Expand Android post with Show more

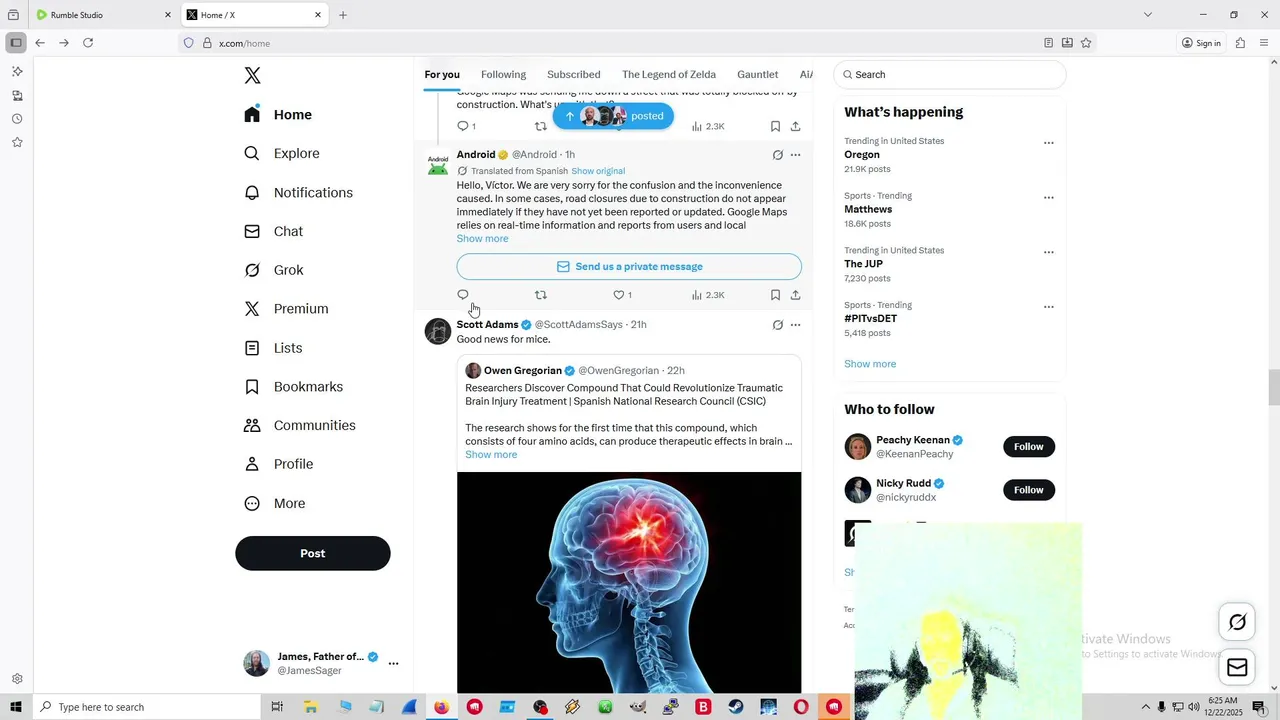pyautogui.click(x=483, y=239)
